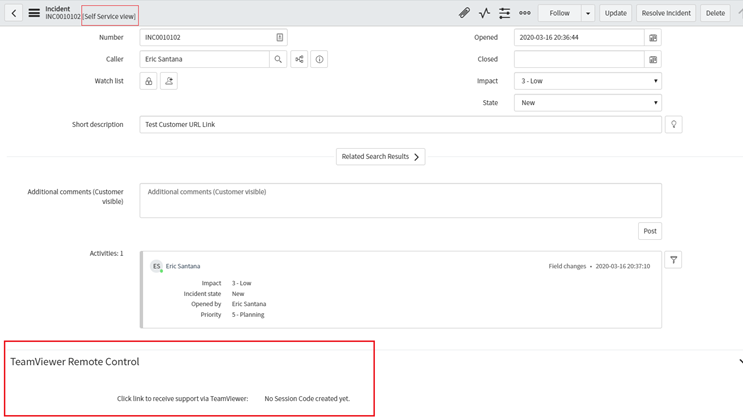Open more options ellipsis icon
The image size is (743, 418).
click(525, 13)
